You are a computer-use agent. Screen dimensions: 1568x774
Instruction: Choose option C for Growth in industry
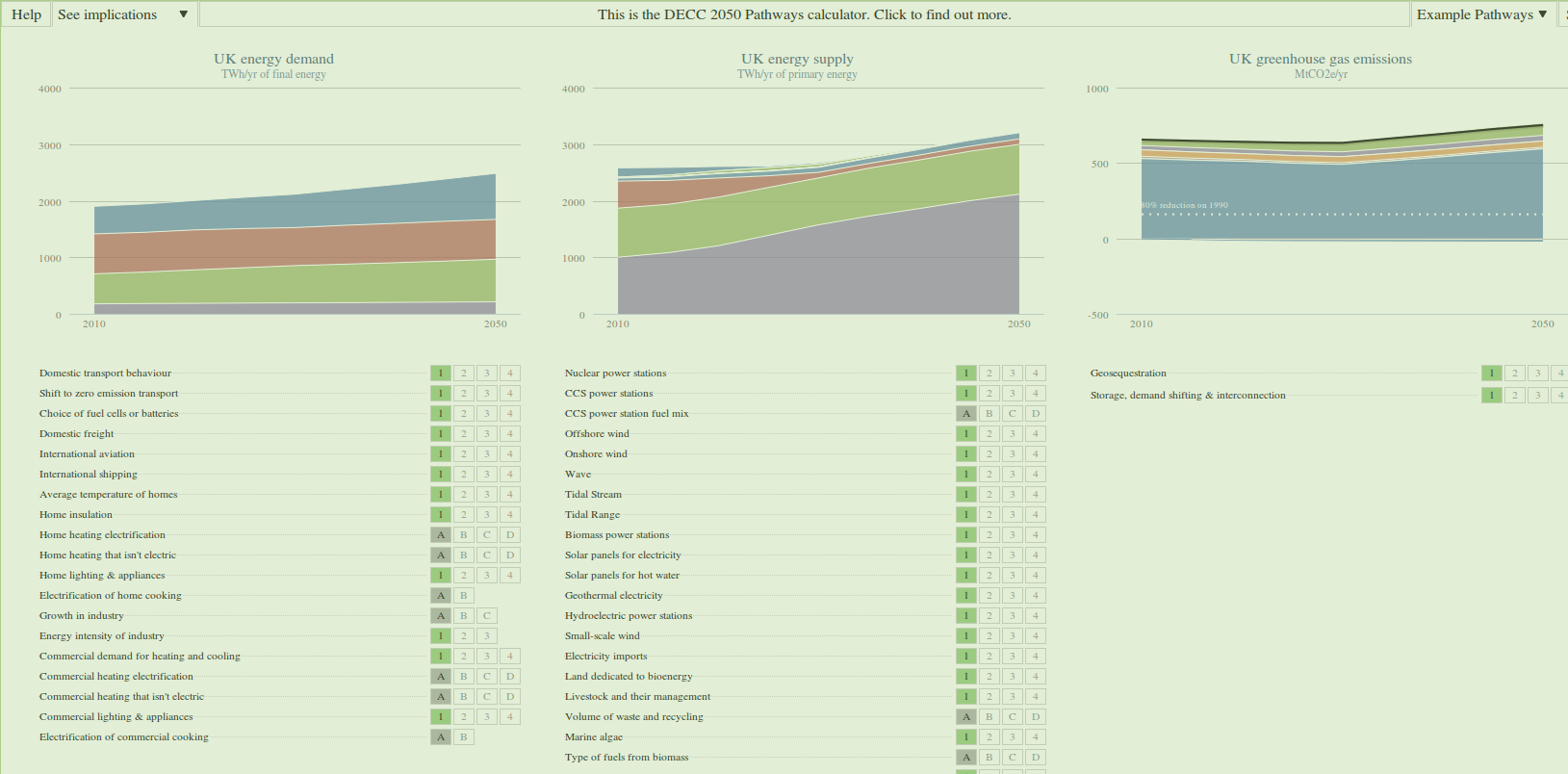tap(487, 616)
